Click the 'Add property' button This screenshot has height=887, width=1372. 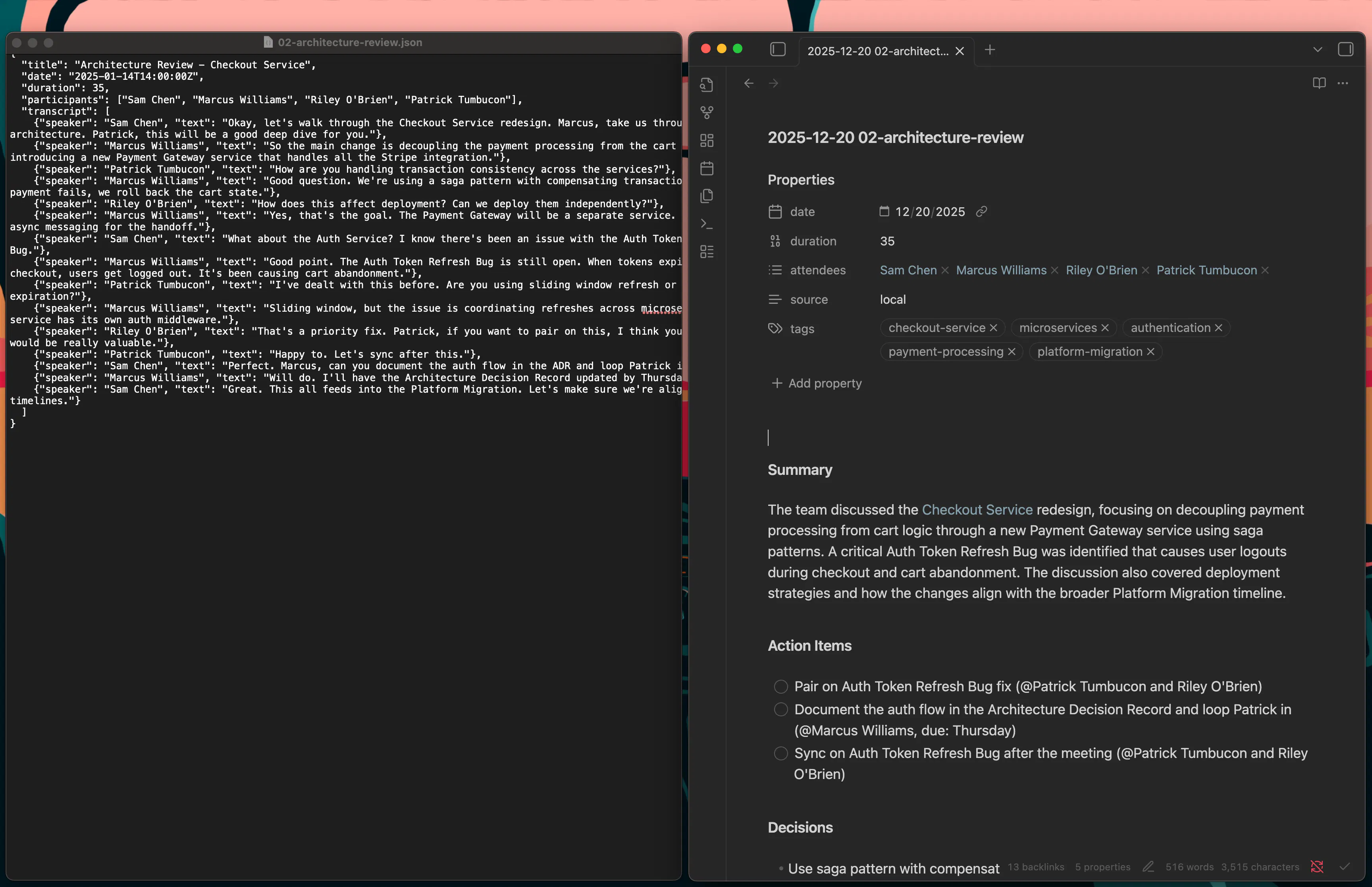click(816, 384)
